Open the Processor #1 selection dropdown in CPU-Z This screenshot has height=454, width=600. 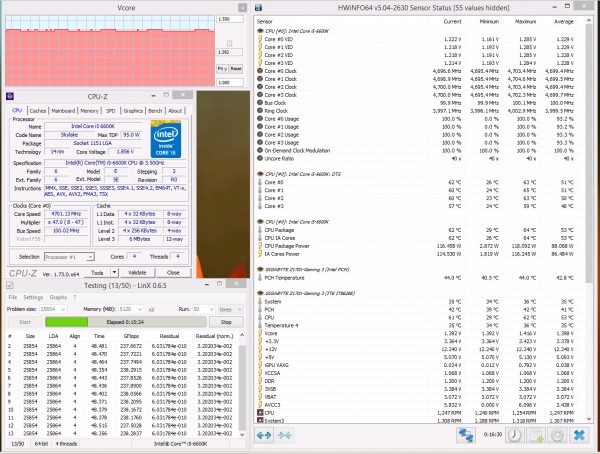pos(69,257)
